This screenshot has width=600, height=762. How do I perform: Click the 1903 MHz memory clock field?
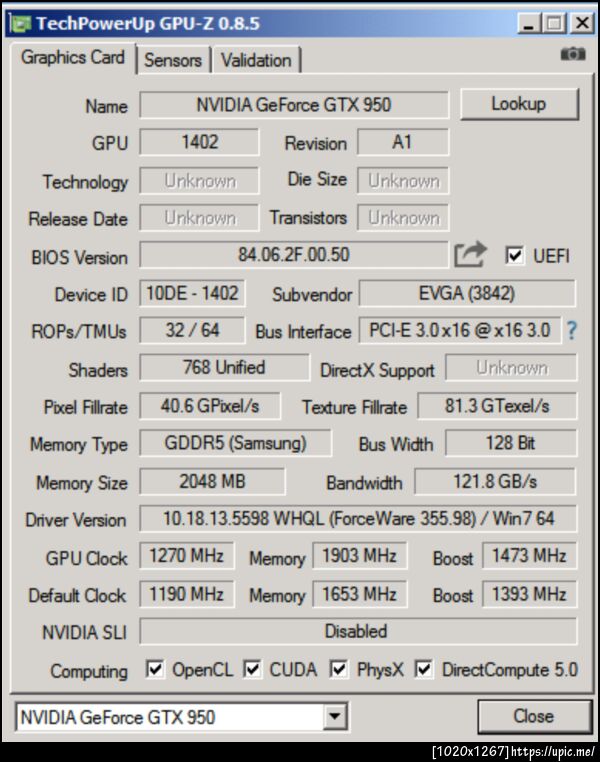click(x=360, y=555)
